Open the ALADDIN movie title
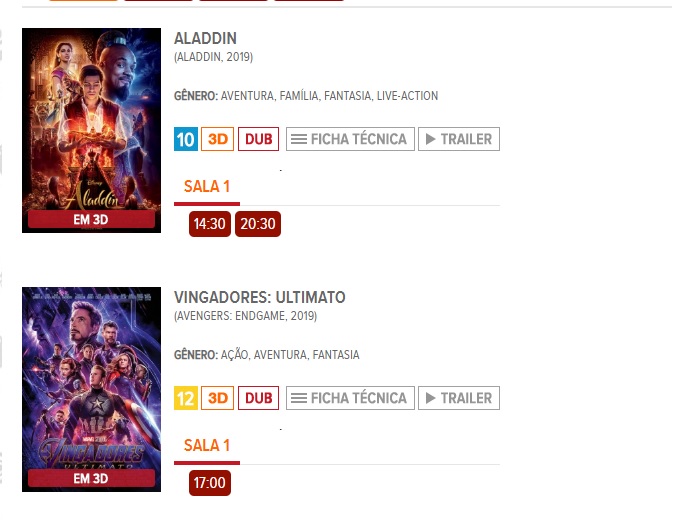The image size is (685, 521). click(x=205, y=38)
